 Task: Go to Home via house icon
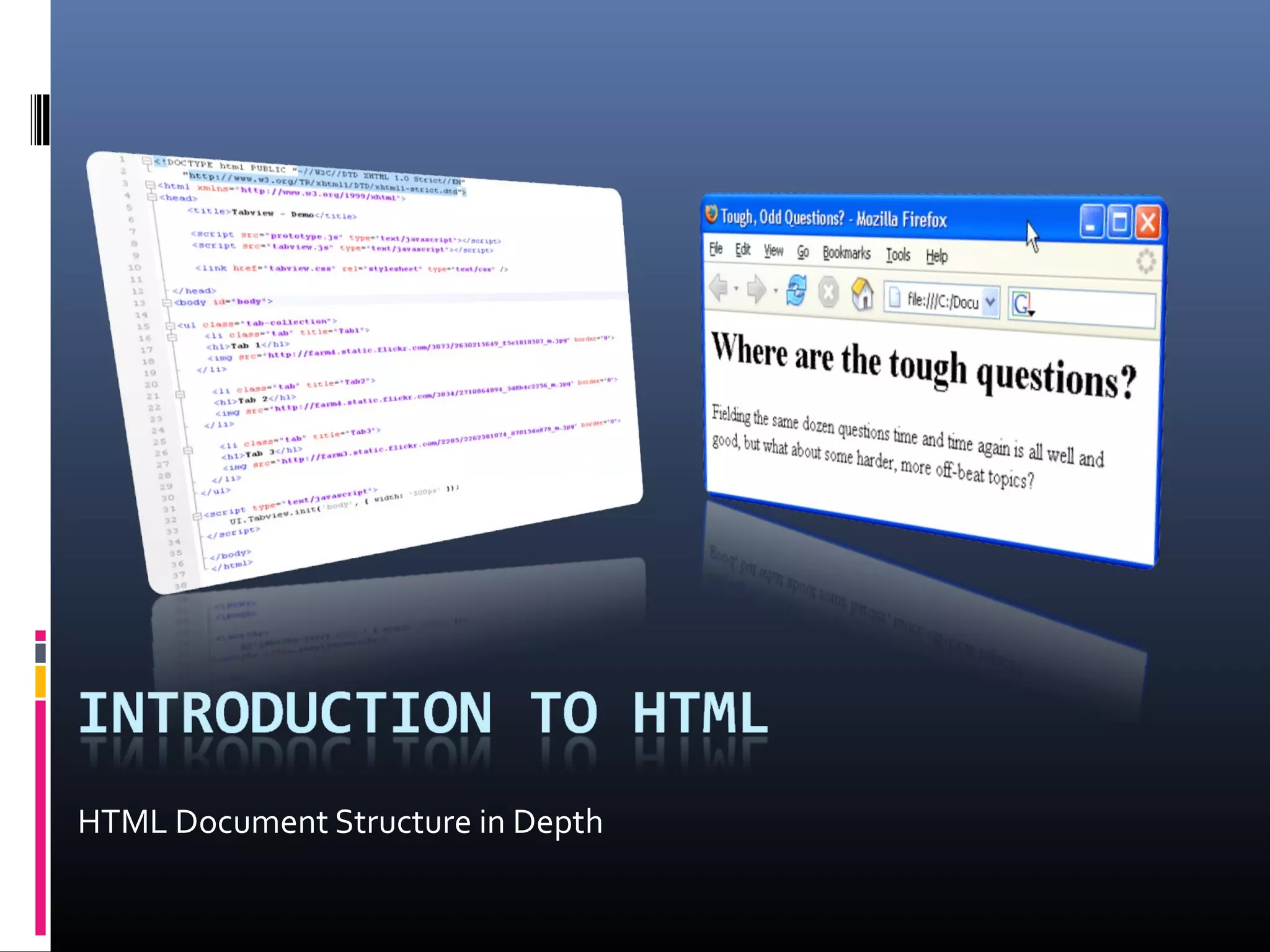[x=862, y=294]
